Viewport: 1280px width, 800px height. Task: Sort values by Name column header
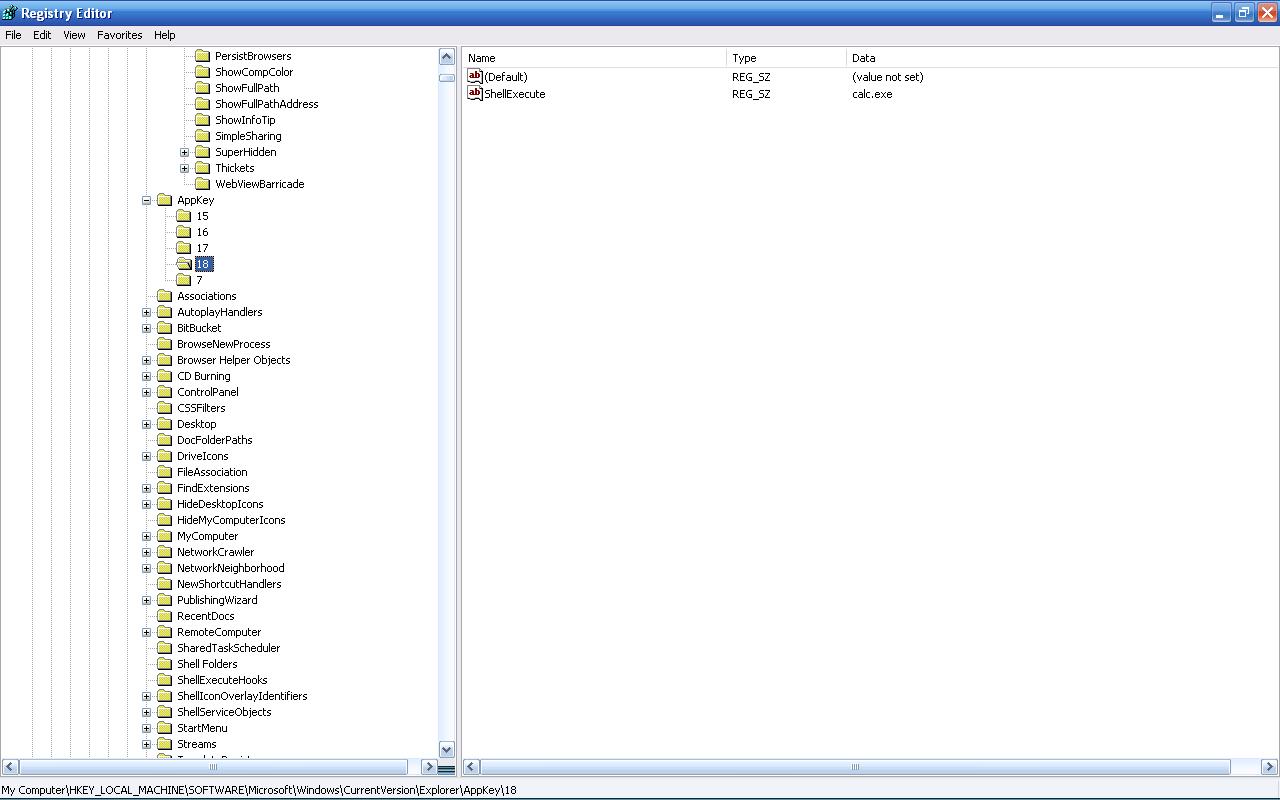click(x=594, y=58)
